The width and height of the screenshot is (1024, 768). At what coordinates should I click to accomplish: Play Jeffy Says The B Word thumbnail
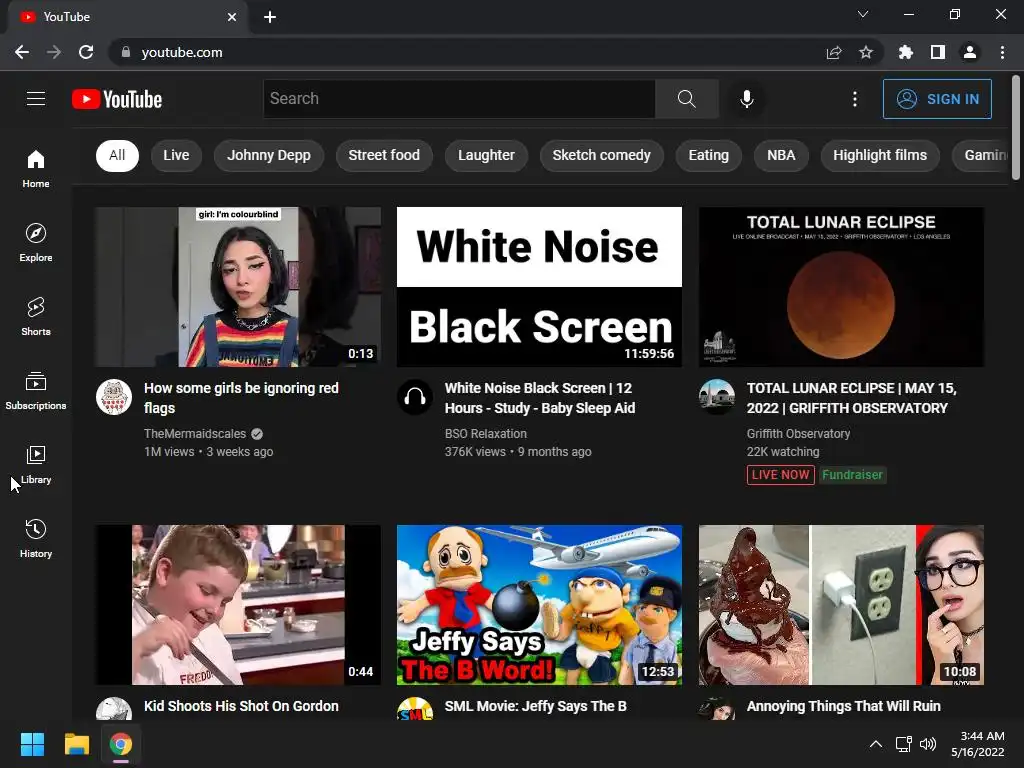click(539, 605)
